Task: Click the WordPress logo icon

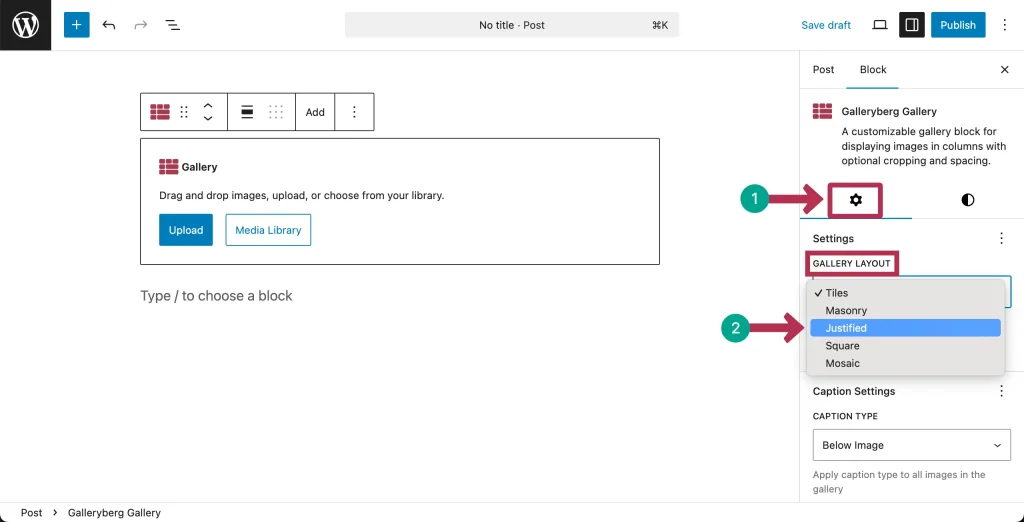Action: [x=25, y=25]
